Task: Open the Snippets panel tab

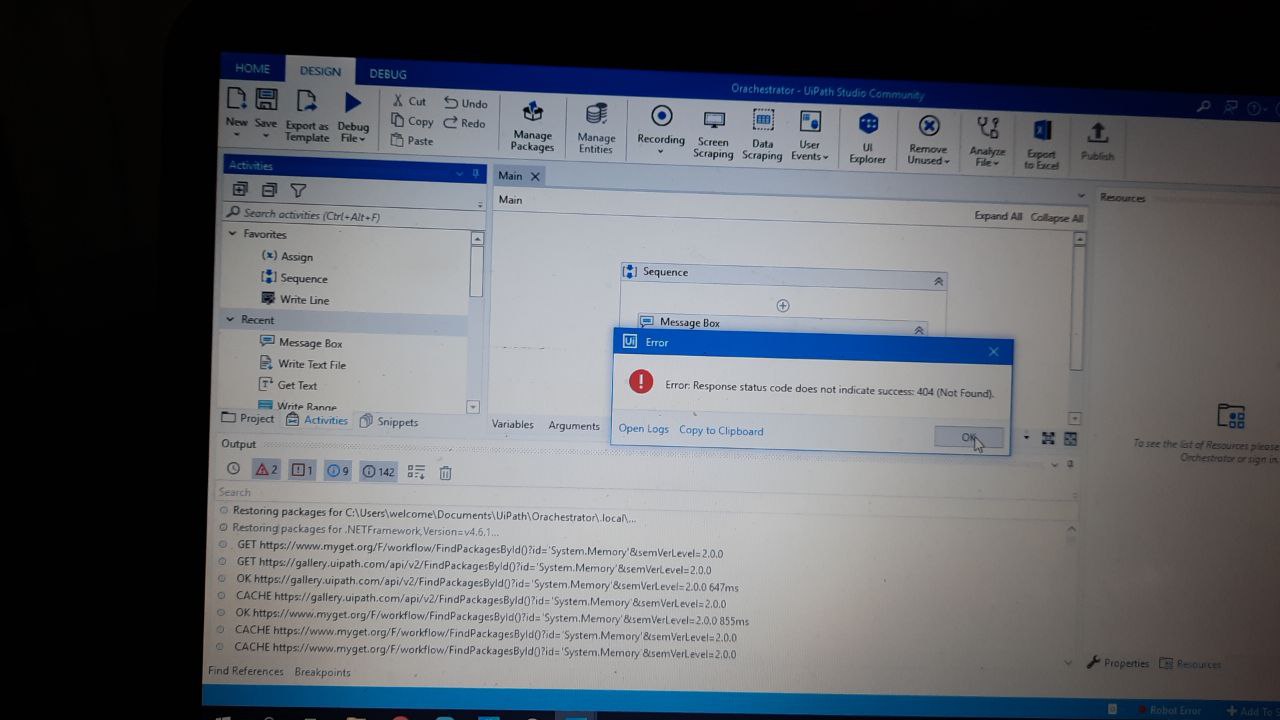Action: tap(389, 422)
